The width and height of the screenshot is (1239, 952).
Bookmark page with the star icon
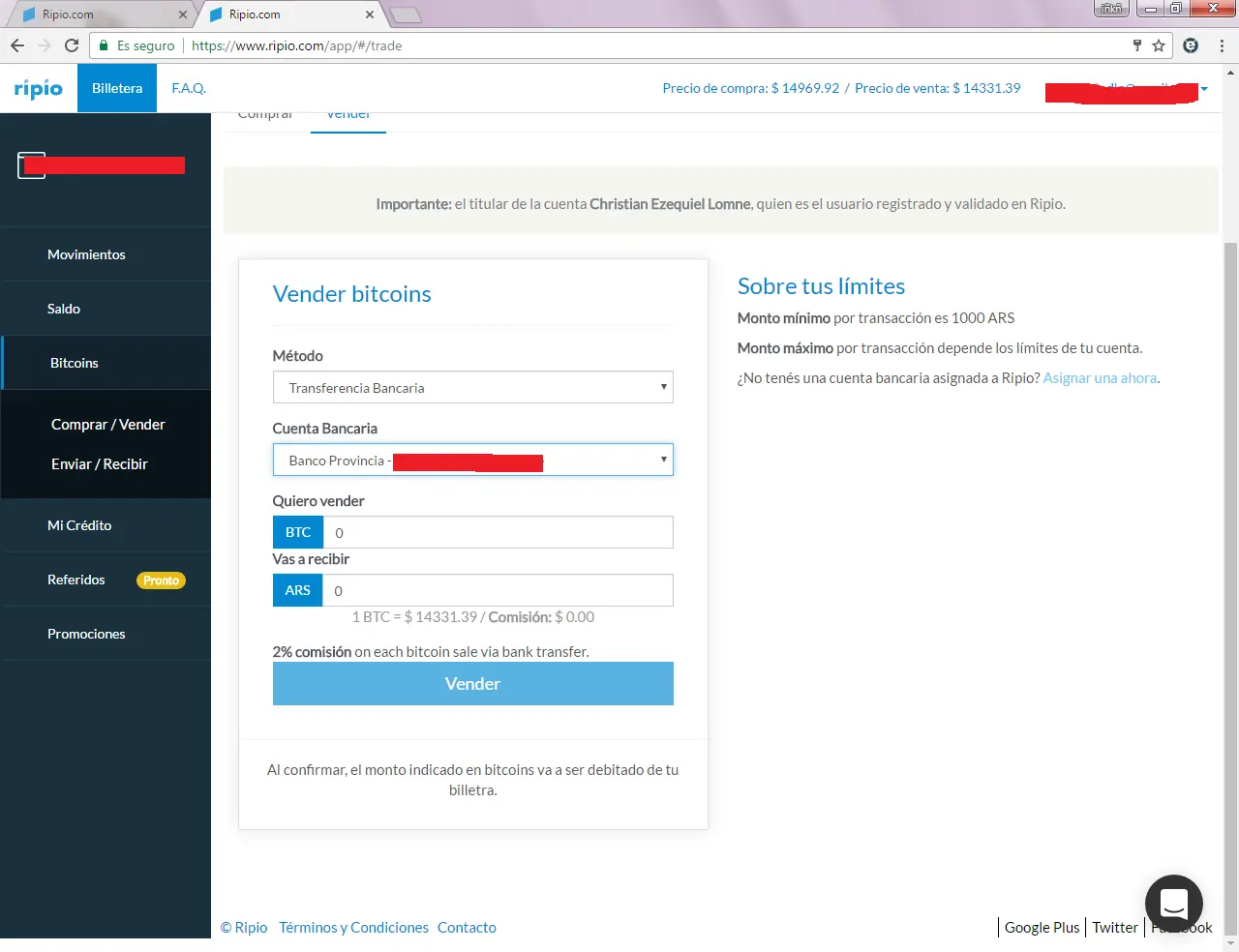pyautogui.click(x=1159, y=45)
